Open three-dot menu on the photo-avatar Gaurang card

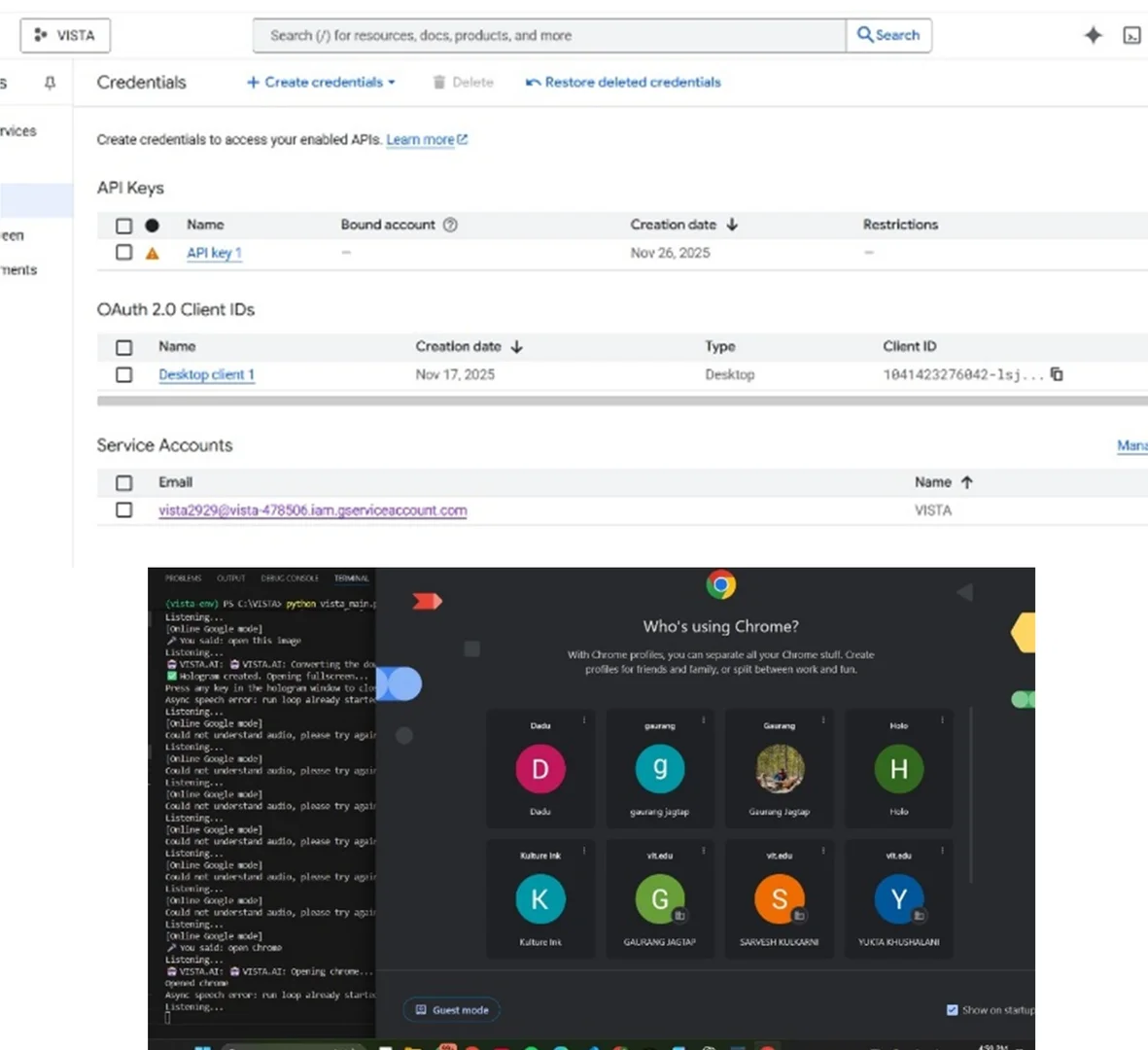pyautogui.click(x=823, y=720)
